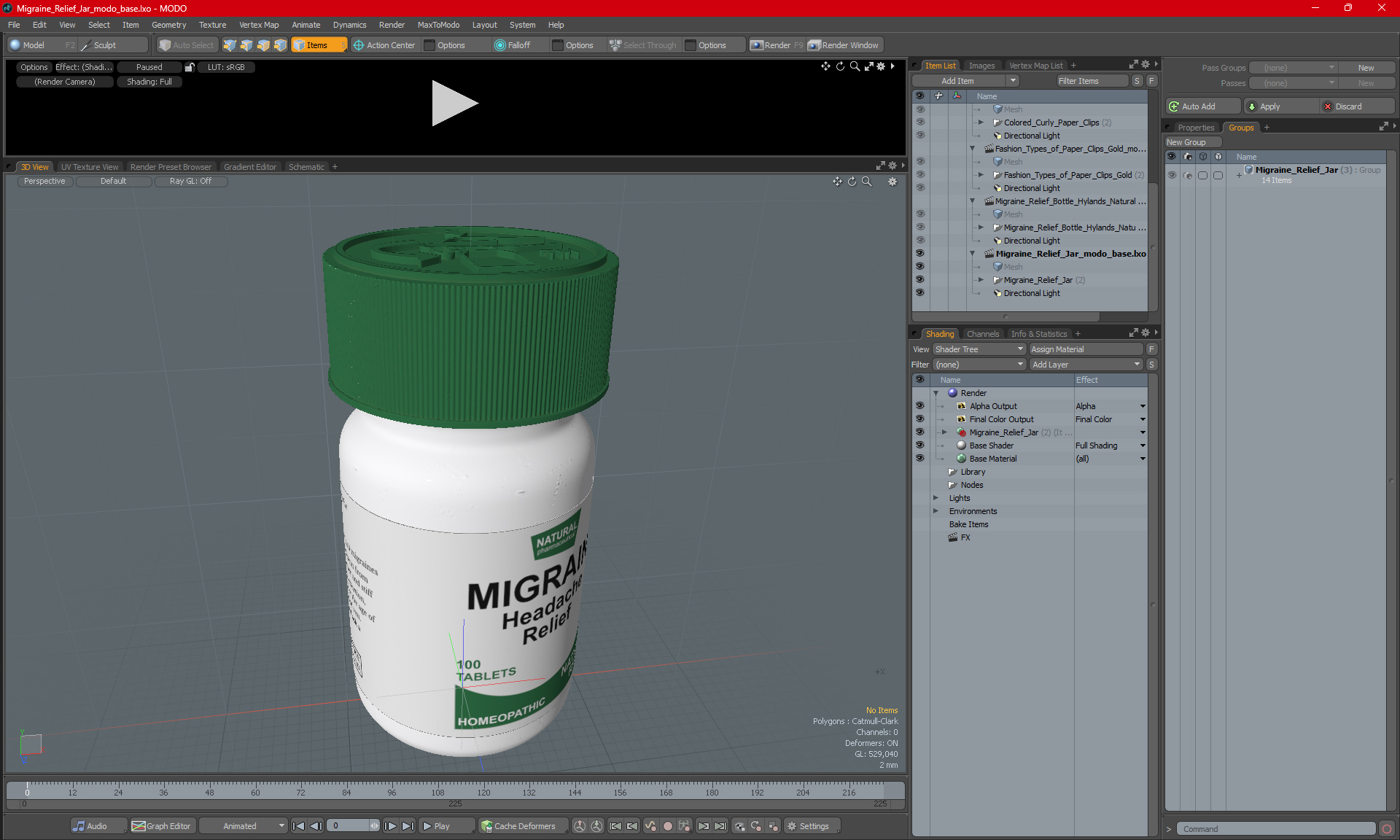Click the Assign Material button
Viewport: 1400px width, 840px height.
[x=1085, y=349]
